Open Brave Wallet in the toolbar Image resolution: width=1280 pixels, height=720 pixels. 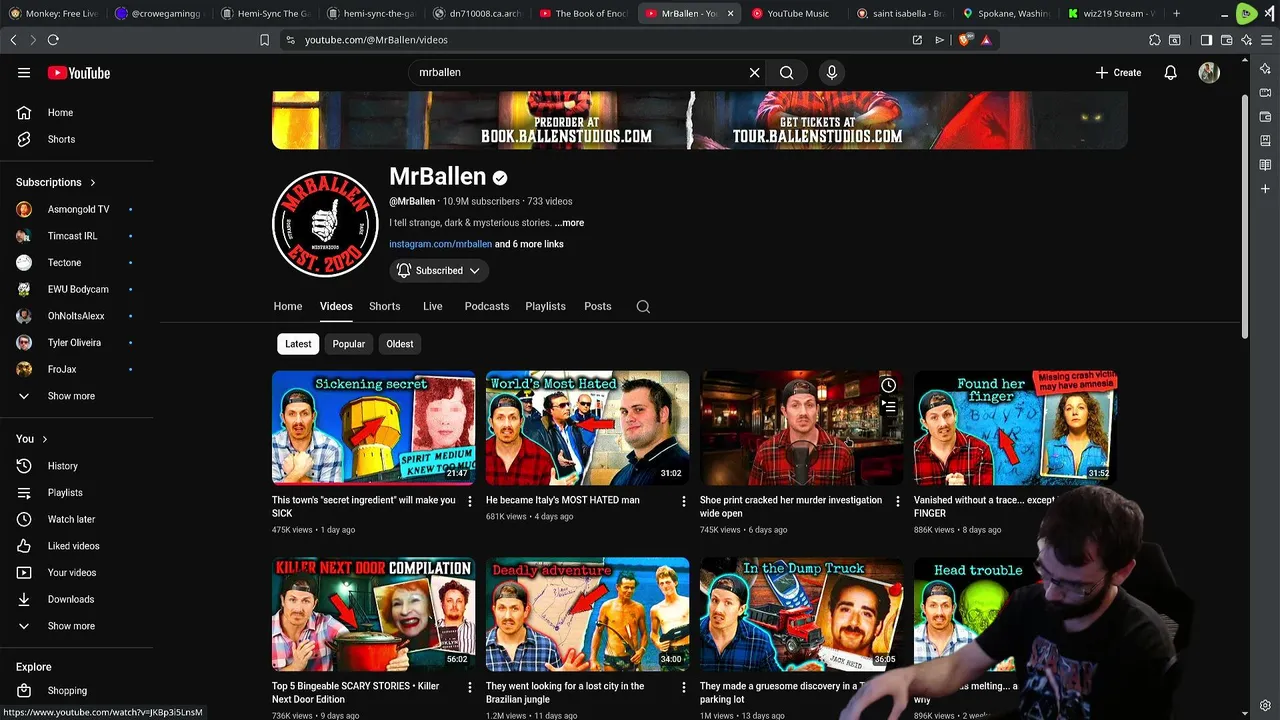[x=1226, y=40]
